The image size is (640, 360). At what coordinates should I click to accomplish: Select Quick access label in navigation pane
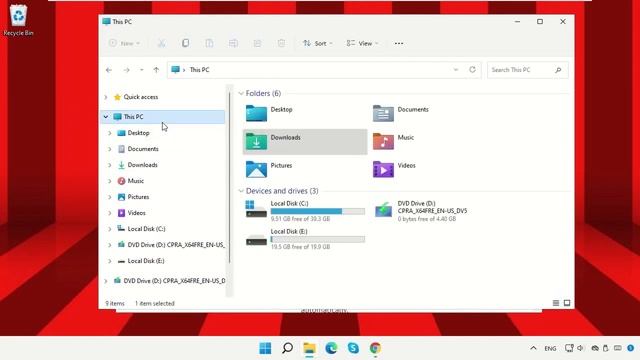(141, 97)
